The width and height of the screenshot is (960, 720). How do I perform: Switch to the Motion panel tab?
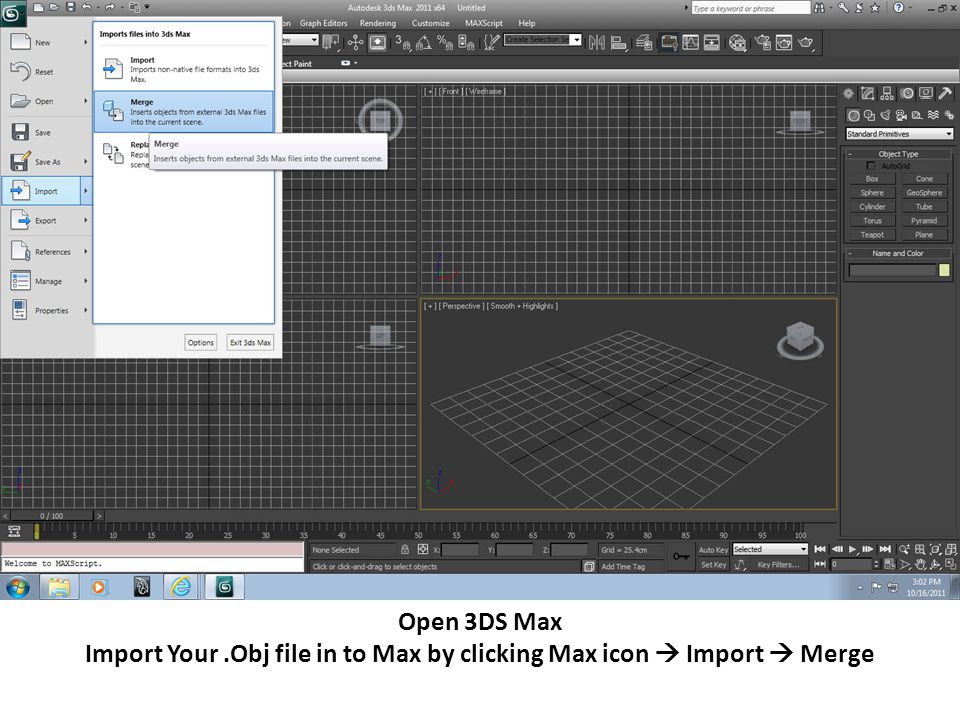click(x=907, y=94)
